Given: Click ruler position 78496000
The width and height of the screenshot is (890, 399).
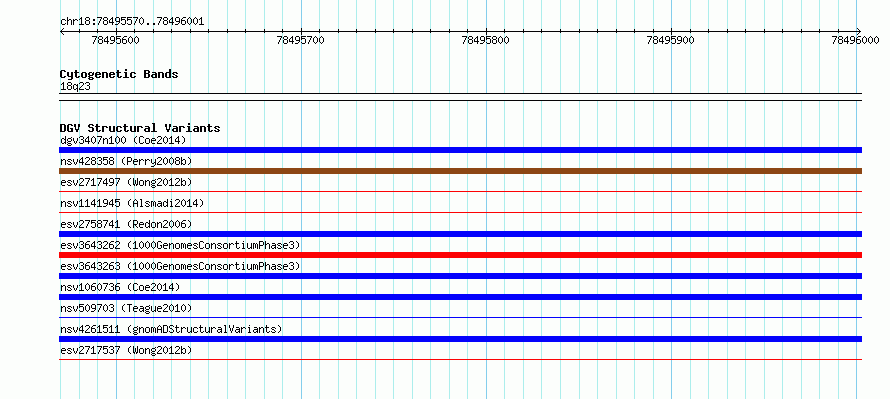Looking at the screenshot, I should click(x=855, y=40).
